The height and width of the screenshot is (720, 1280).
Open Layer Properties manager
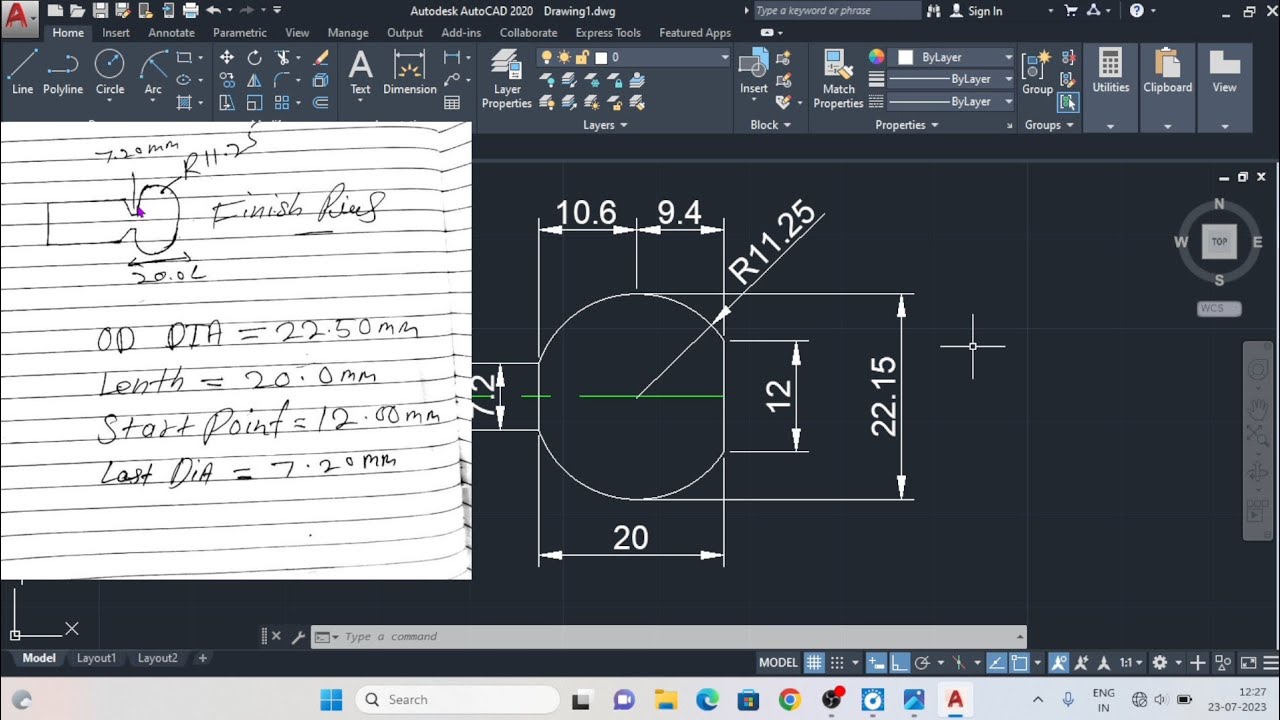click(507, 79)
